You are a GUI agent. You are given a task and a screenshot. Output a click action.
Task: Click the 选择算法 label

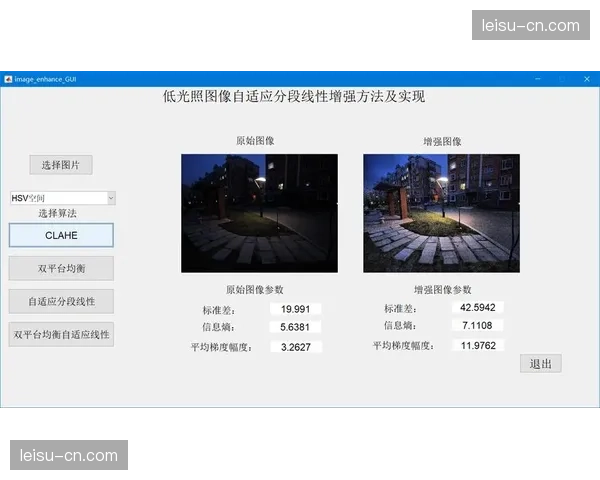[x=57, y=213]
